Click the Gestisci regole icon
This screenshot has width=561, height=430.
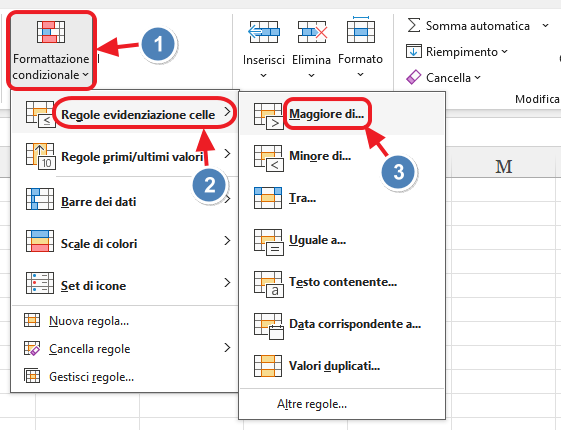[32, 376]
